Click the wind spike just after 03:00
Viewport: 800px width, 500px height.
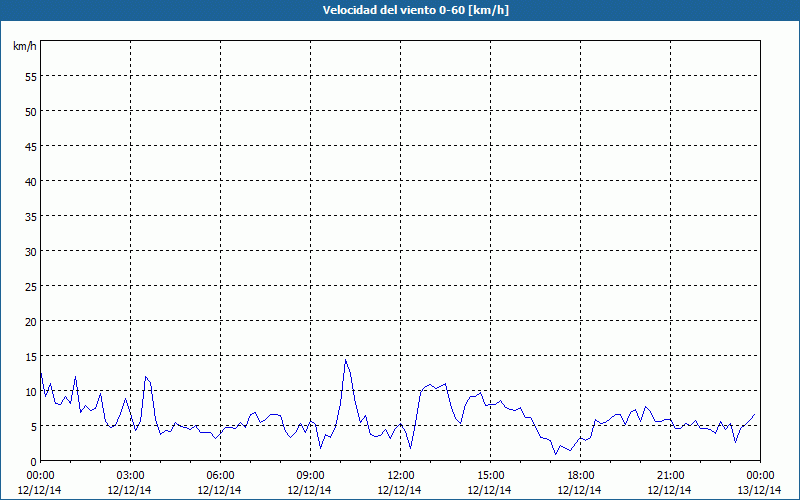click(x=146, y=377)
